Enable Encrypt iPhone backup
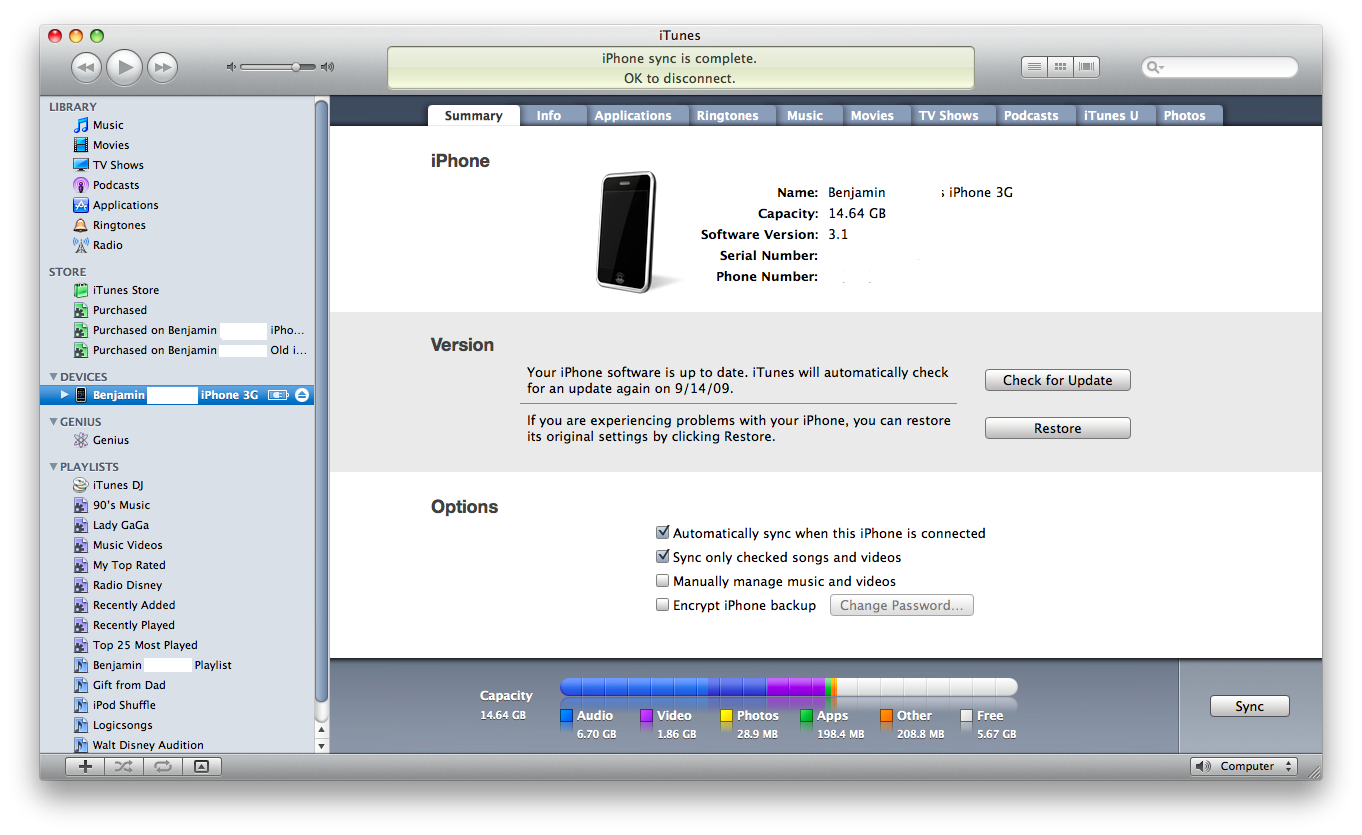This screenshot has height=835, width=1362. 662,605
